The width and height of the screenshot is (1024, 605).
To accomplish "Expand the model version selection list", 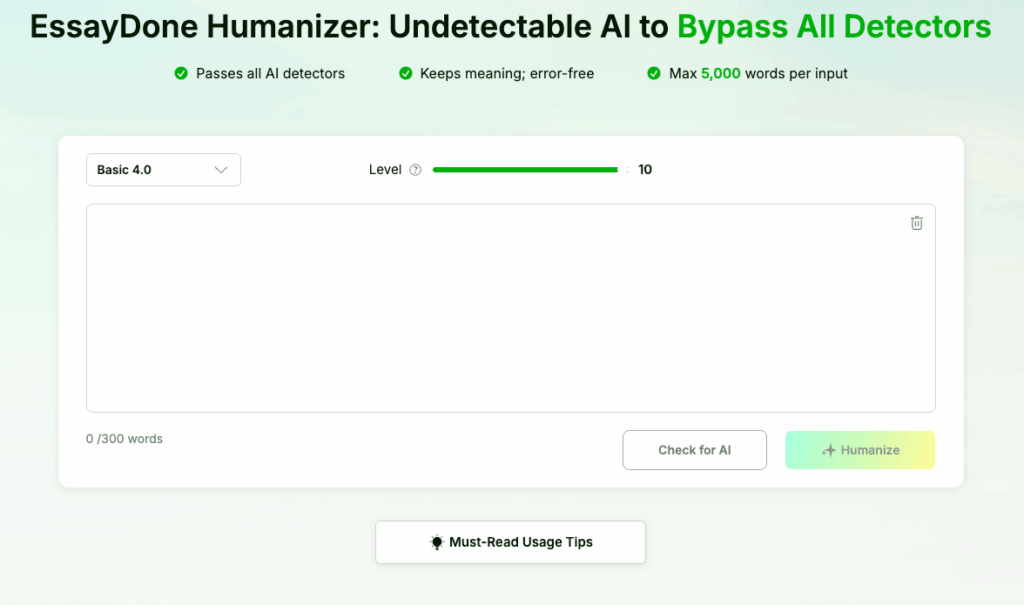I will [163, 169].
